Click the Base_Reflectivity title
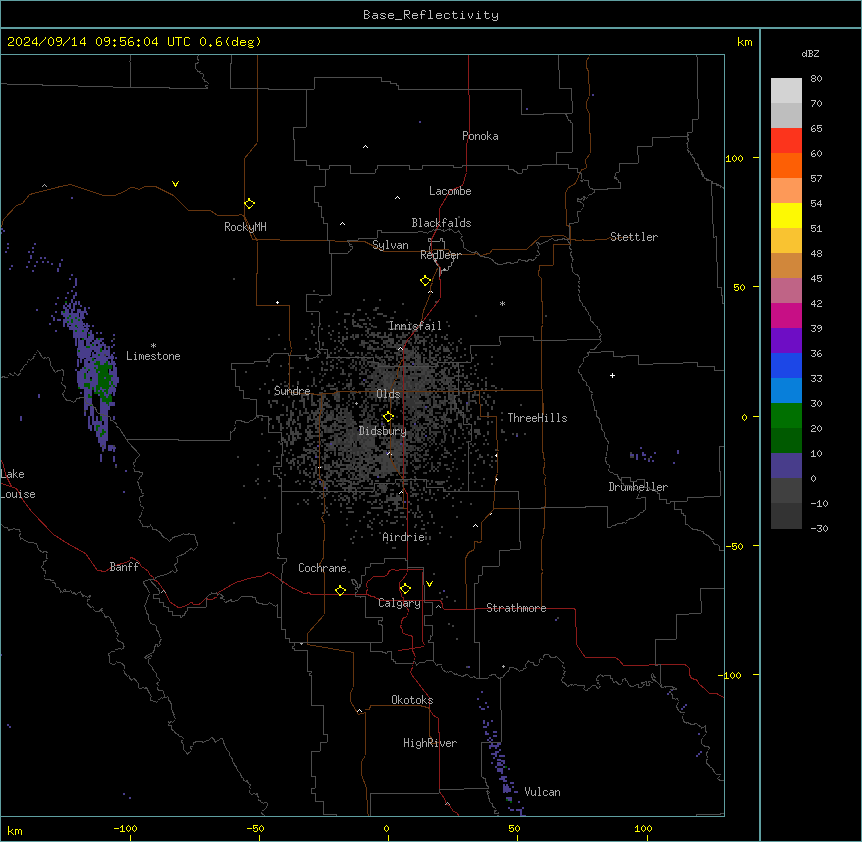Image resolution: width=862 pixels, height=842 pixels. click(x=431, y=15)
